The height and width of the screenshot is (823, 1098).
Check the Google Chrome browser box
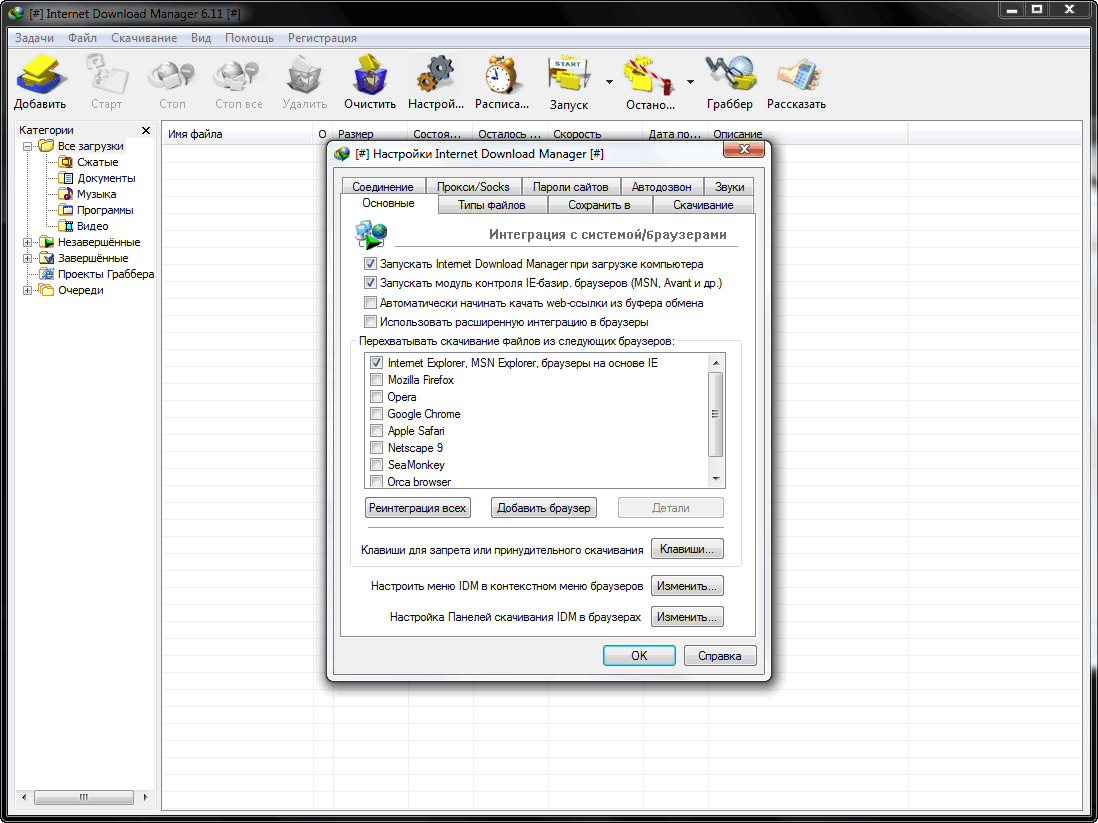pos(376,414)
